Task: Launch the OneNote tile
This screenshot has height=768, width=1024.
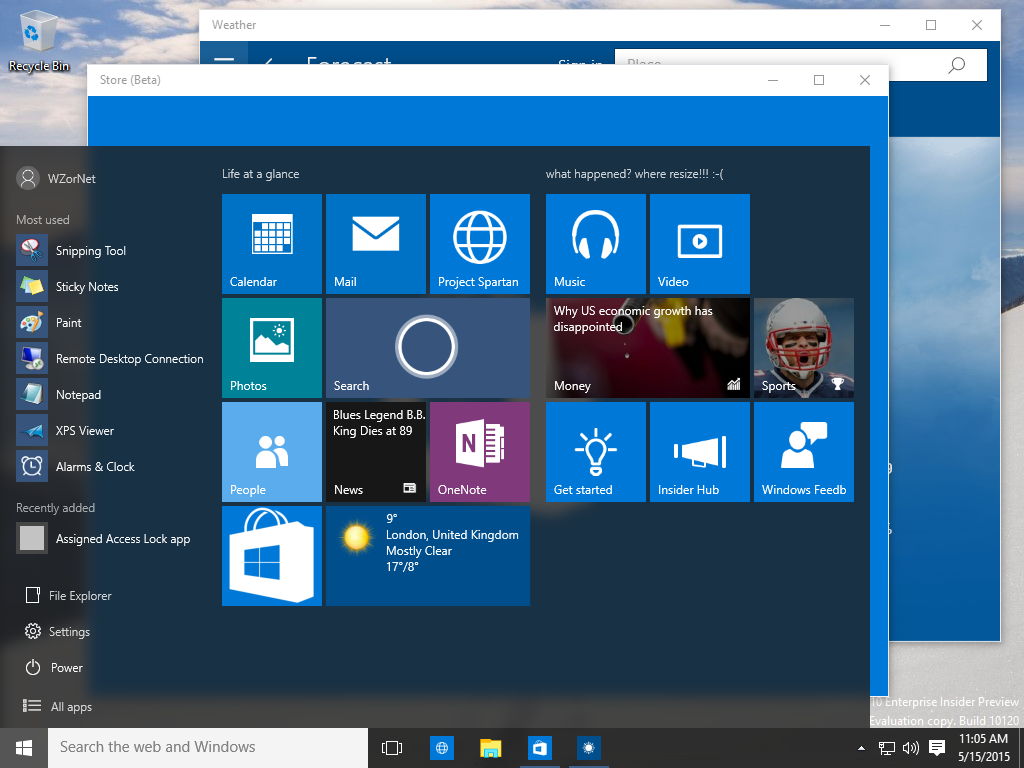Action: pyautogui.click(x=479, y=451)
